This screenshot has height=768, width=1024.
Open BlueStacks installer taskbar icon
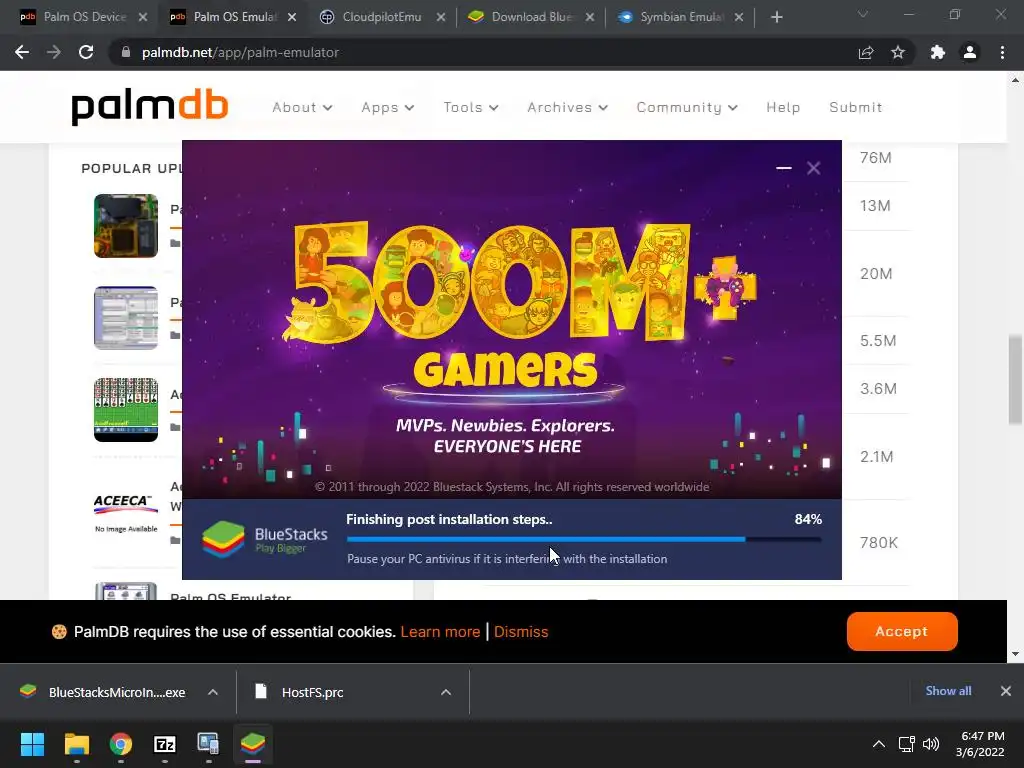[253, 744]
